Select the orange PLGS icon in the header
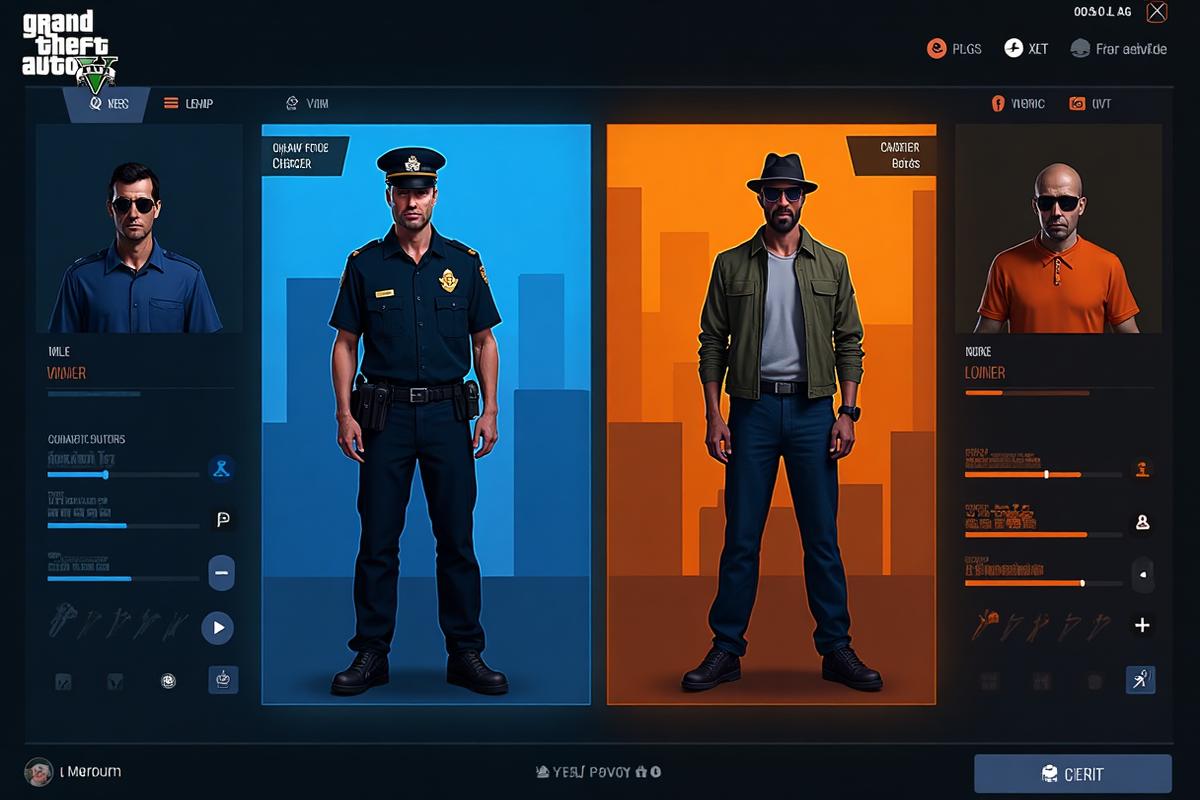This screenshot has width=1200, height=800. click(938, 47)
